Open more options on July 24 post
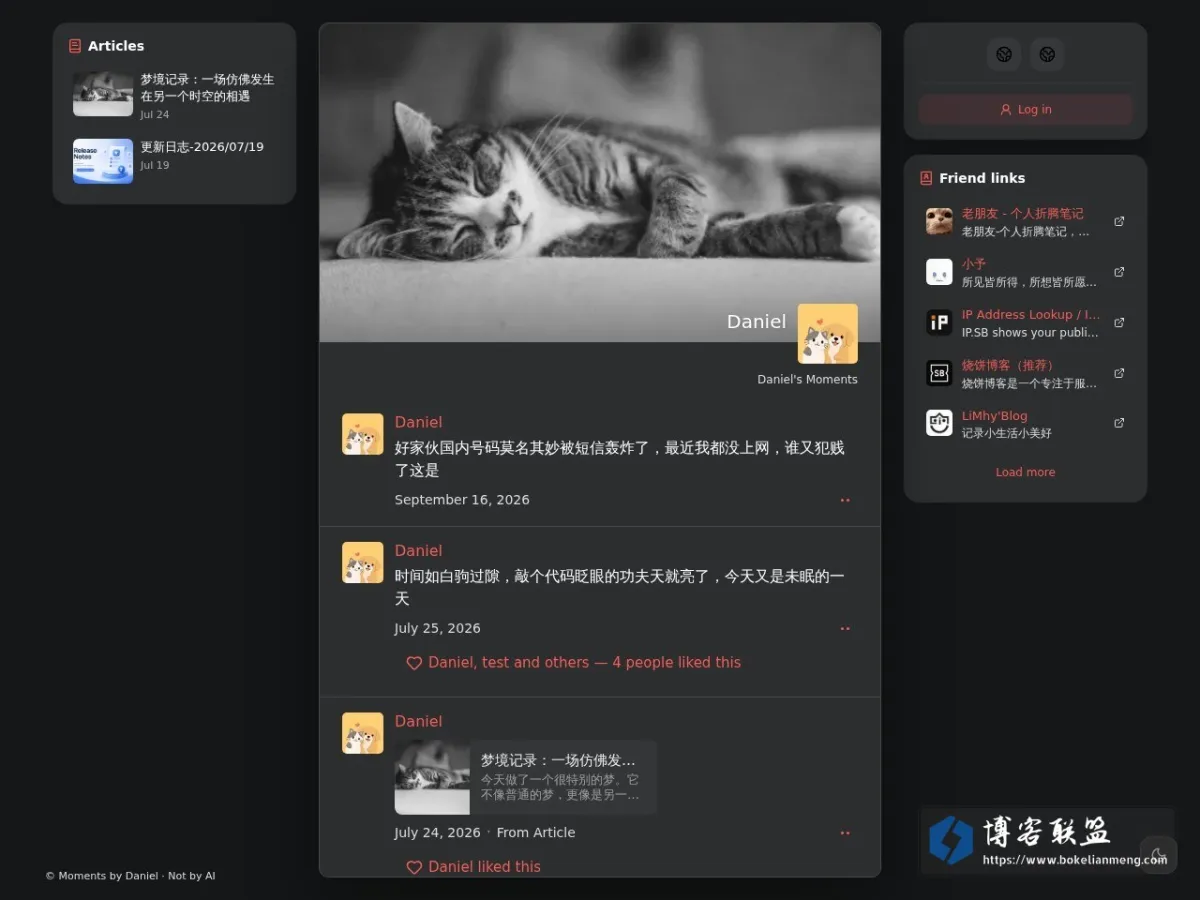 [x=845, y=833]
